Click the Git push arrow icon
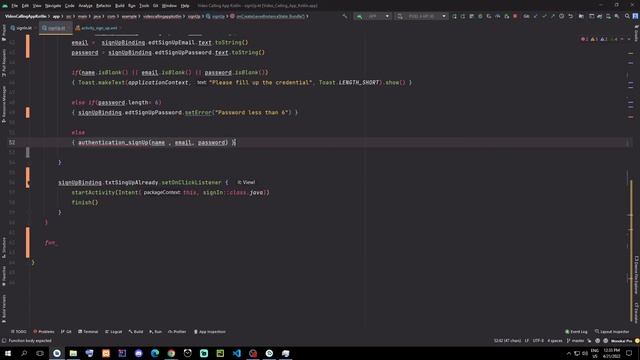This screenshot has width=640, height=360. click(x=553, y=16)
